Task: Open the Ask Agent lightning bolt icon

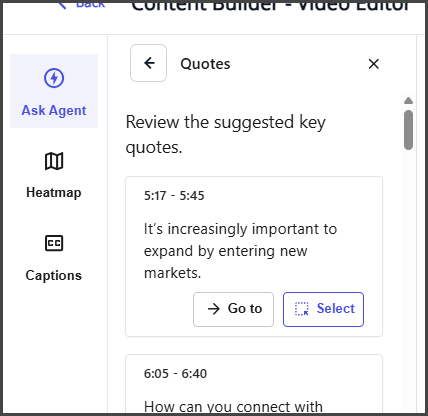Action: pos(54,78)
